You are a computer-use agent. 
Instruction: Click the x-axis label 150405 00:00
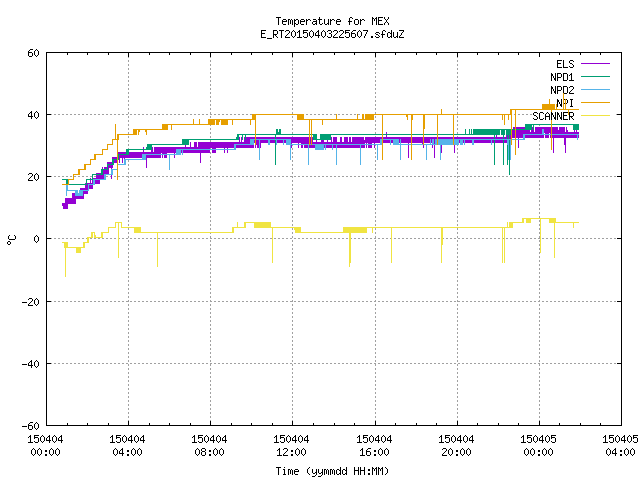[x=538, y=446]
